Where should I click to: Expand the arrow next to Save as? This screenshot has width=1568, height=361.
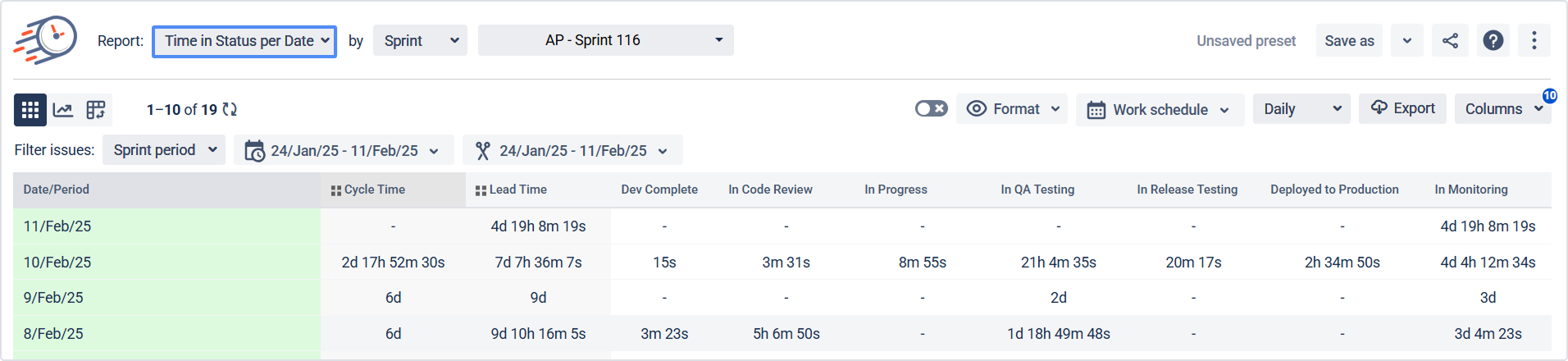tap(1407, 41)
